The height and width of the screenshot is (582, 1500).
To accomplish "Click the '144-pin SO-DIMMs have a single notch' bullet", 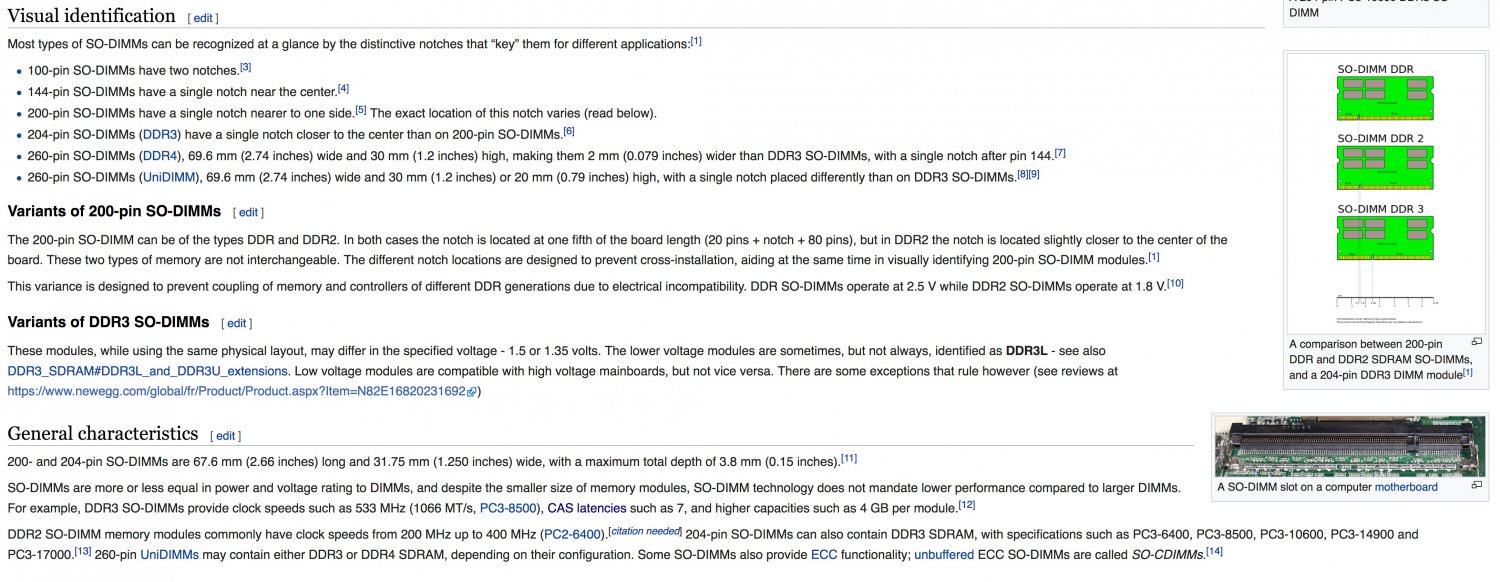I will (182, 92).
